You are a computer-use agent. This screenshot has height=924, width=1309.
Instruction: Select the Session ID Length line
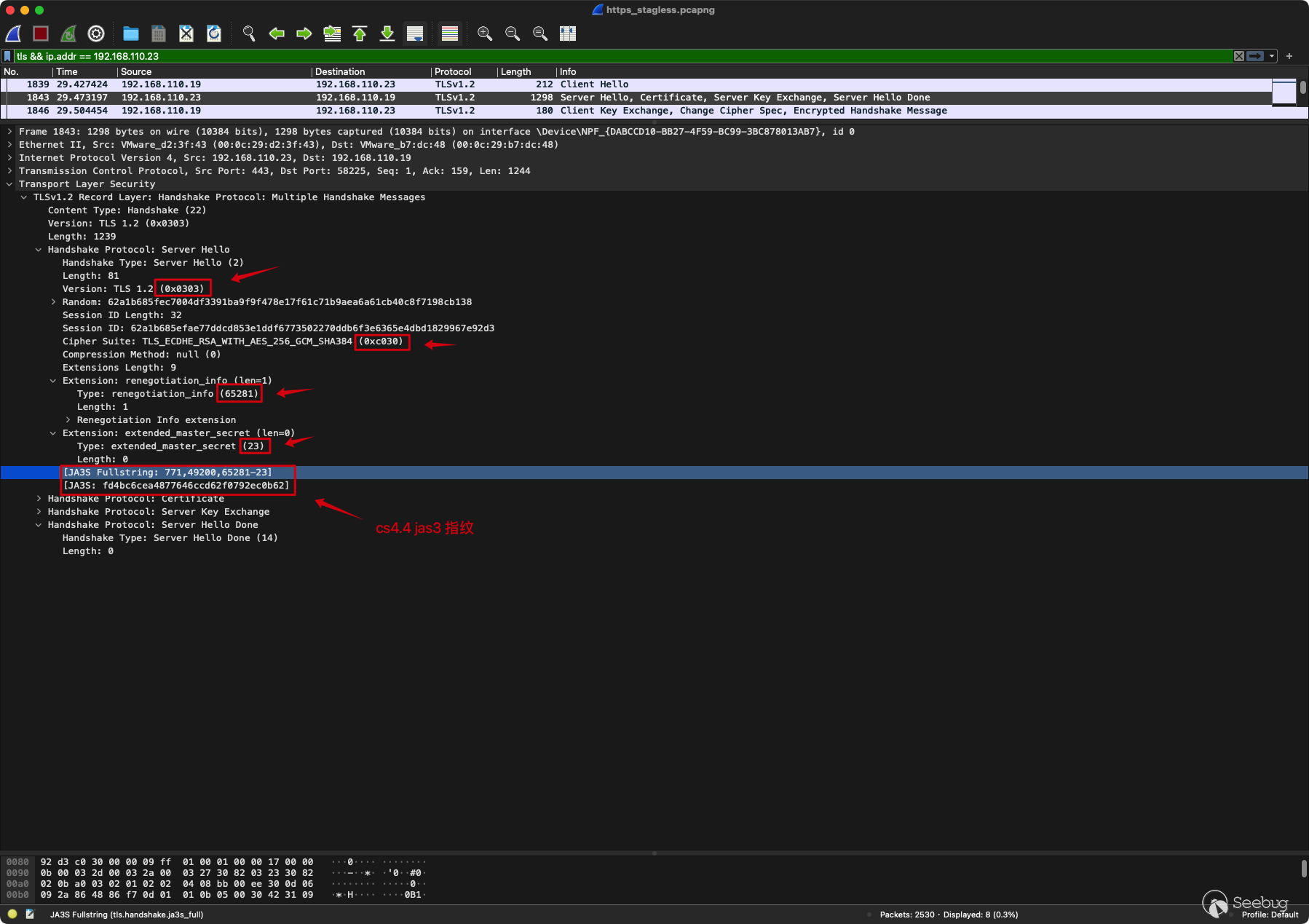click(654, 315)
